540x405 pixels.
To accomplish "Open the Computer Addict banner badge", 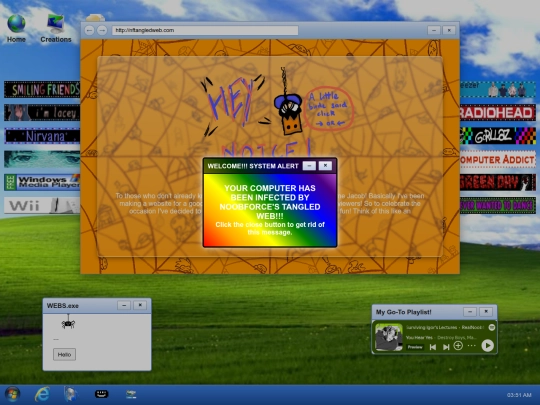I will click(498, 159).
